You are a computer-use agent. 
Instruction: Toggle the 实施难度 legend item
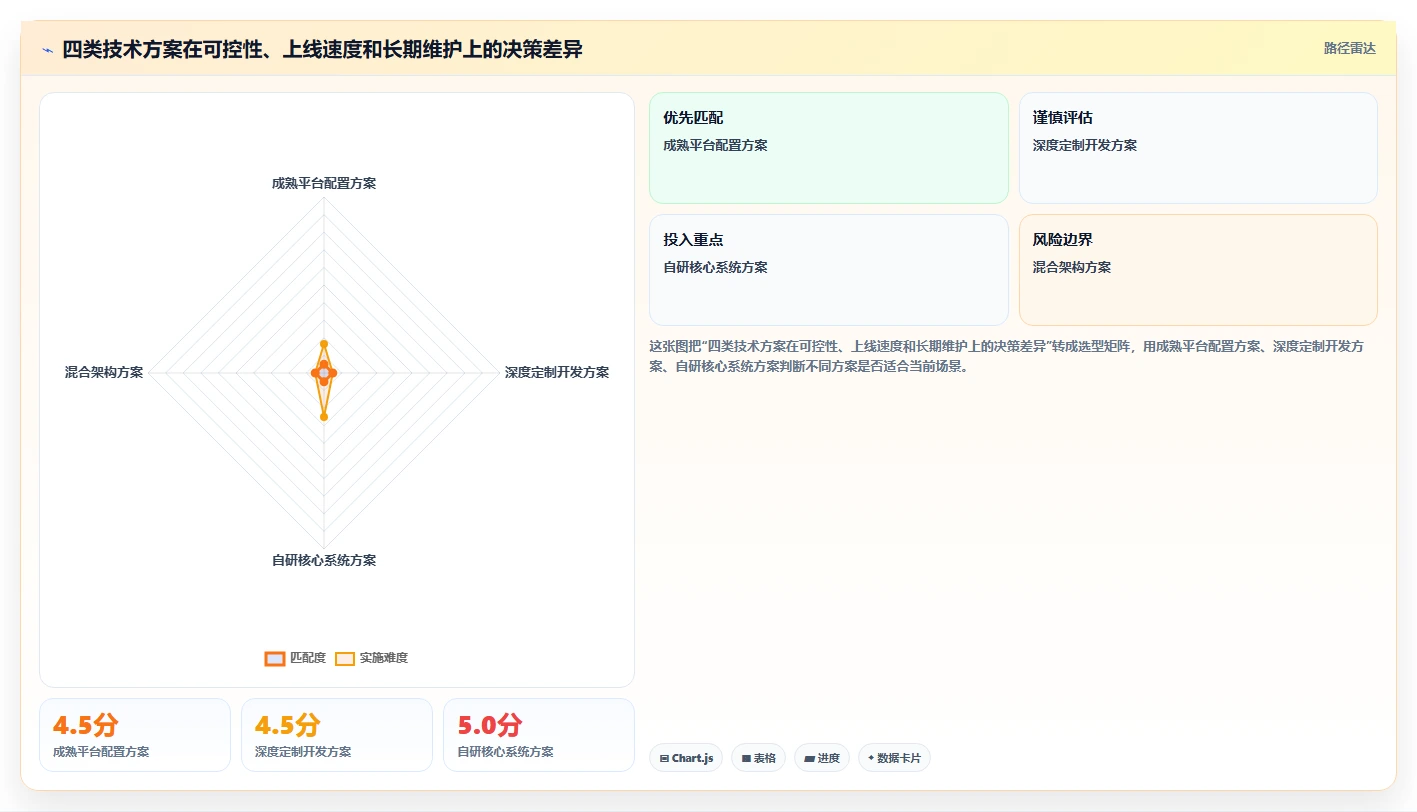coord(371,658)
